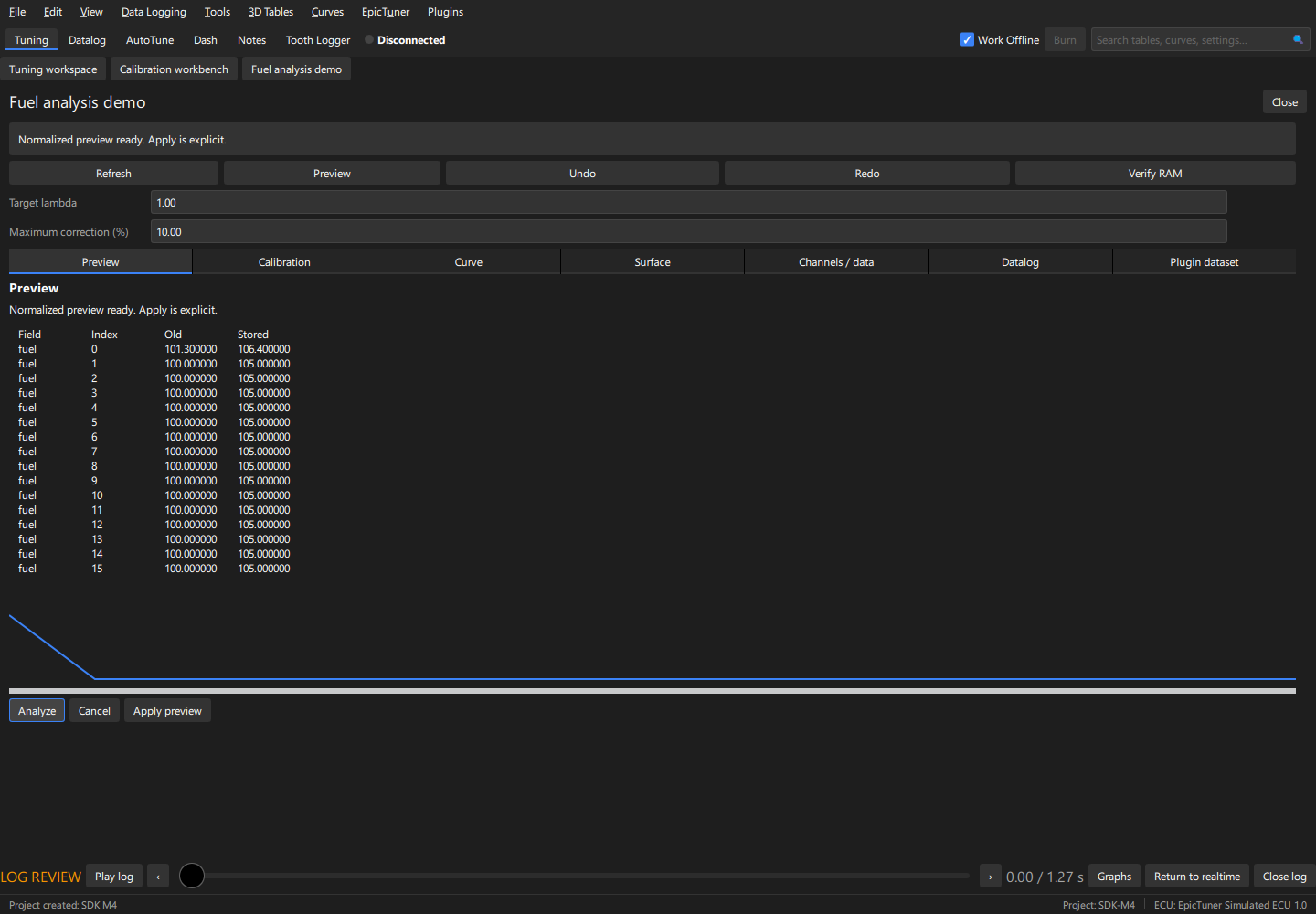Open the Dash tab
The height and width of the screenshot is (914, 1316).
tap(206, 40)
